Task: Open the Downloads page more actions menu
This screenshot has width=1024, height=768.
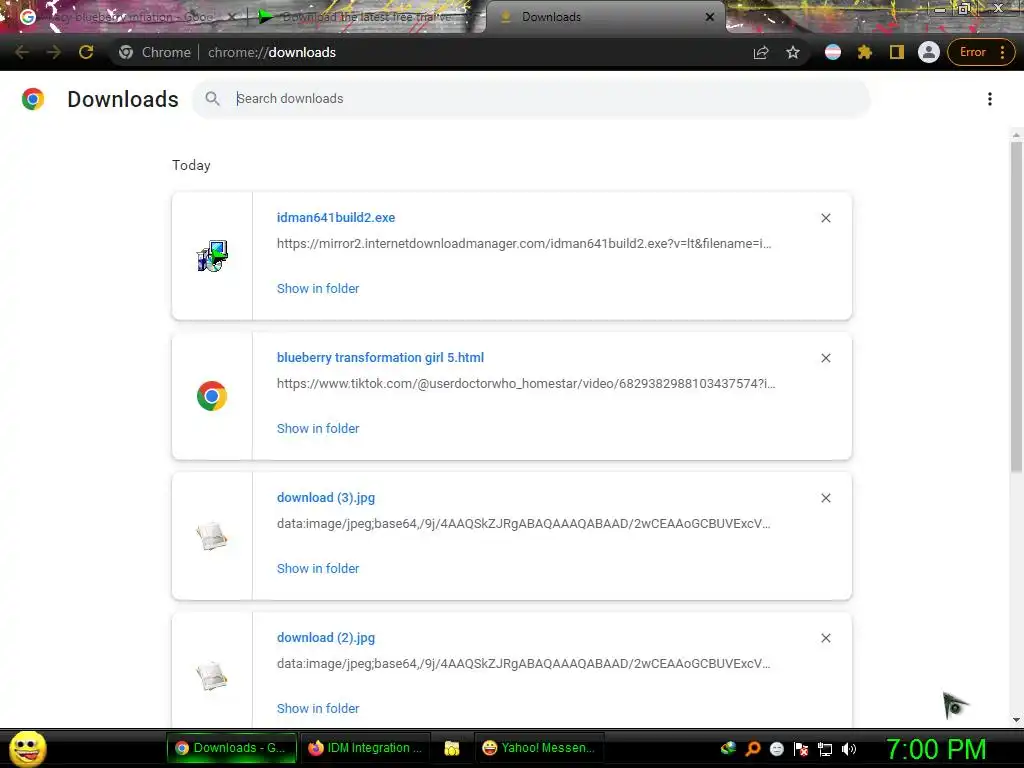Action: (x=989, y=99)
